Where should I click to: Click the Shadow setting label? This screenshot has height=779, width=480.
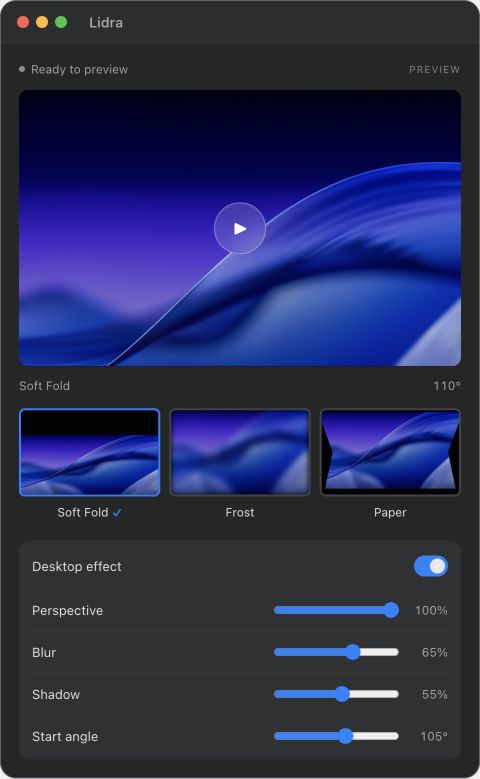click(56, 694)
